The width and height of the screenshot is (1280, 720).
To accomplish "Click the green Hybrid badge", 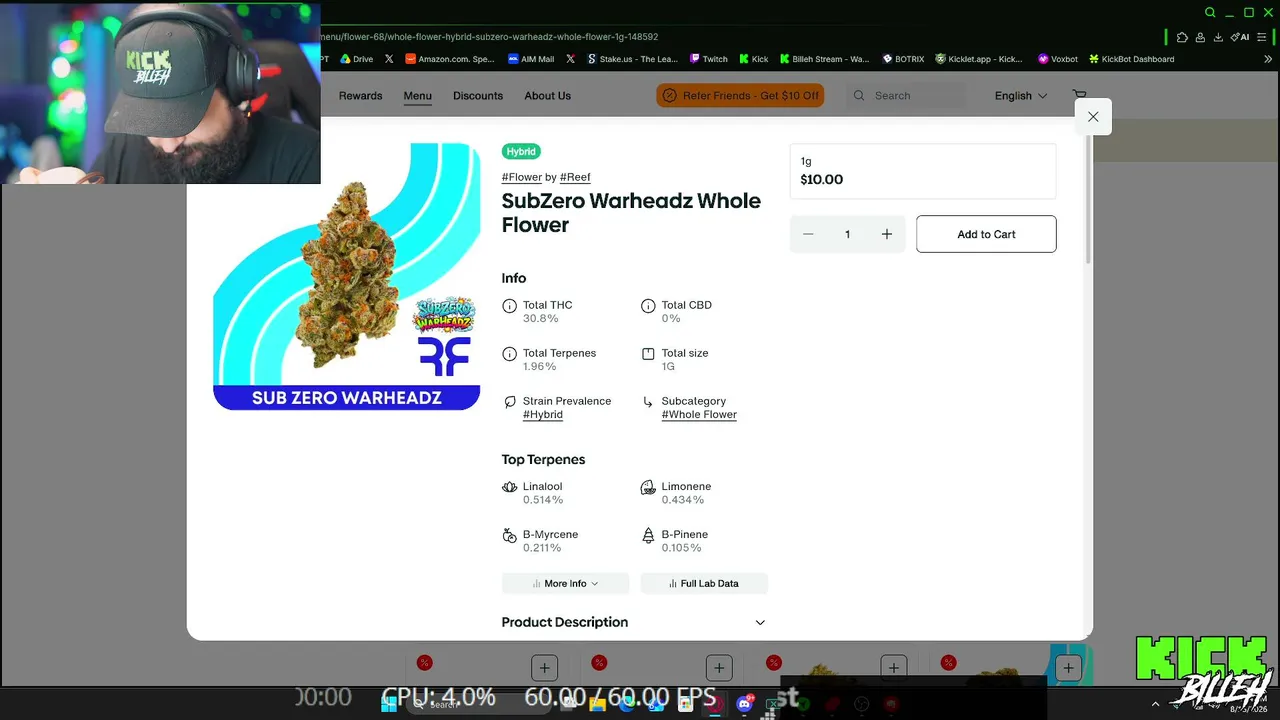I will tap(521, 152).
